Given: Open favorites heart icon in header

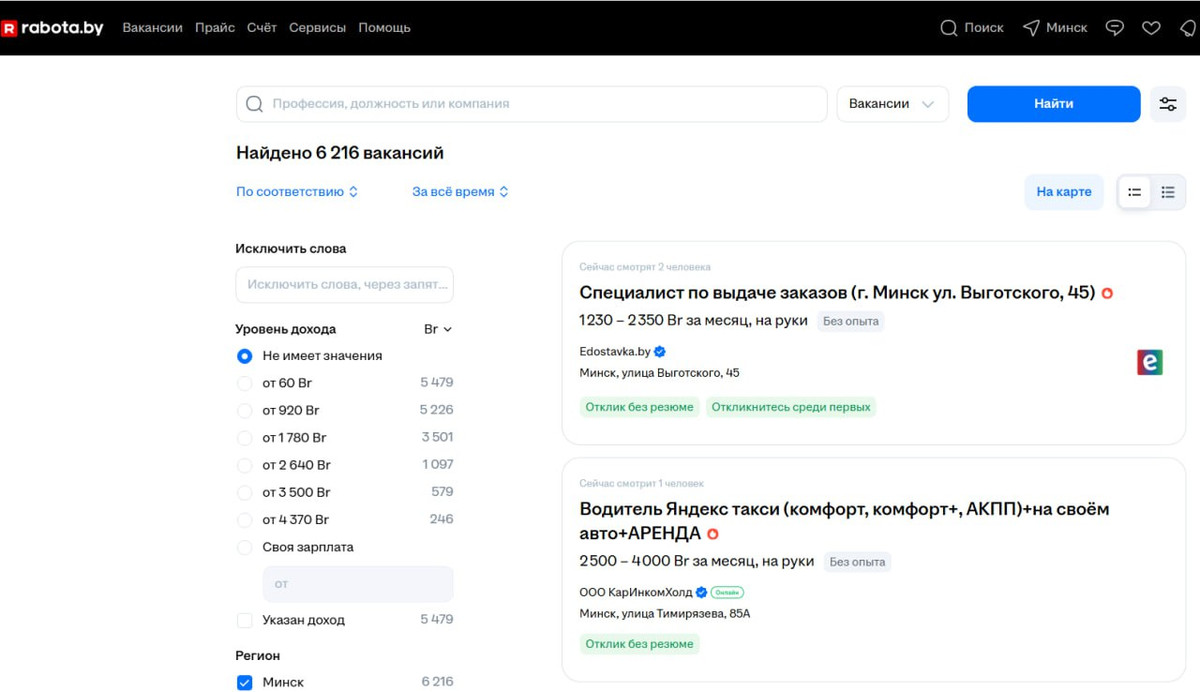Looking at the screenshot, I should 1151,28.
